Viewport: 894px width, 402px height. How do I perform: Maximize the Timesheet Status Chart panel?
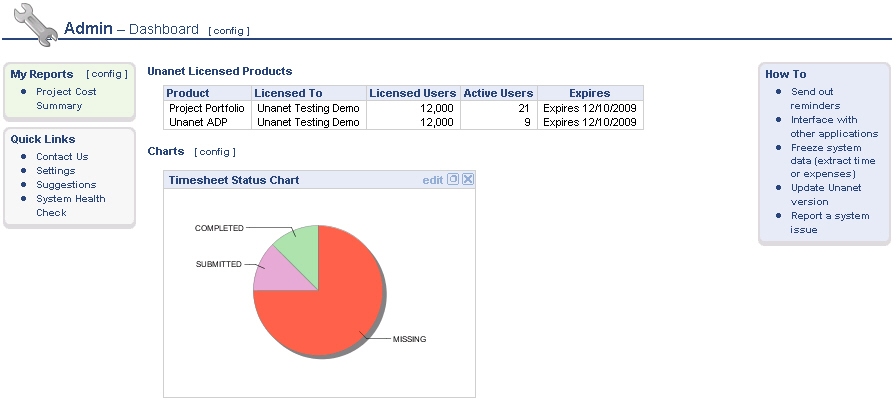pyautogui.click(x=453, y=180)
